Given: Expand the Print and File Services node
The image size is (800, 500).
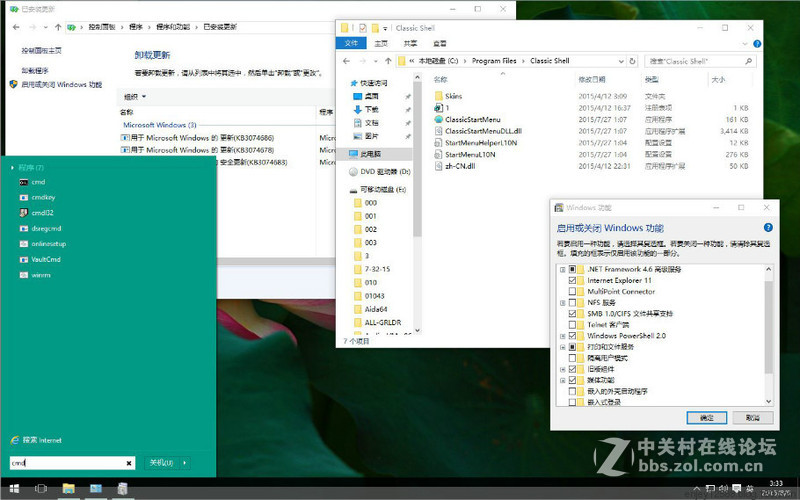Looking at the screenshot, I should tap(563, 347).
